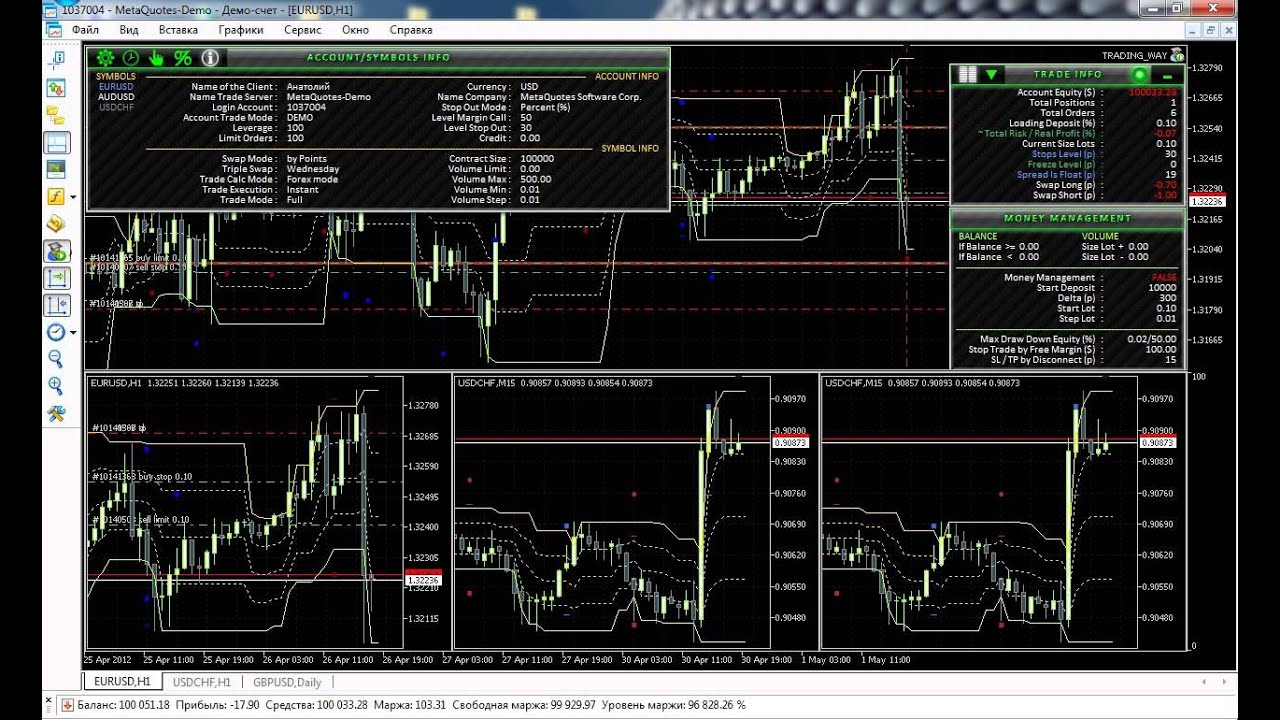Select EURUSD in the Symbols list
Screen dimensions: 1280x720
pyautogui.click(x=116, y=87)
